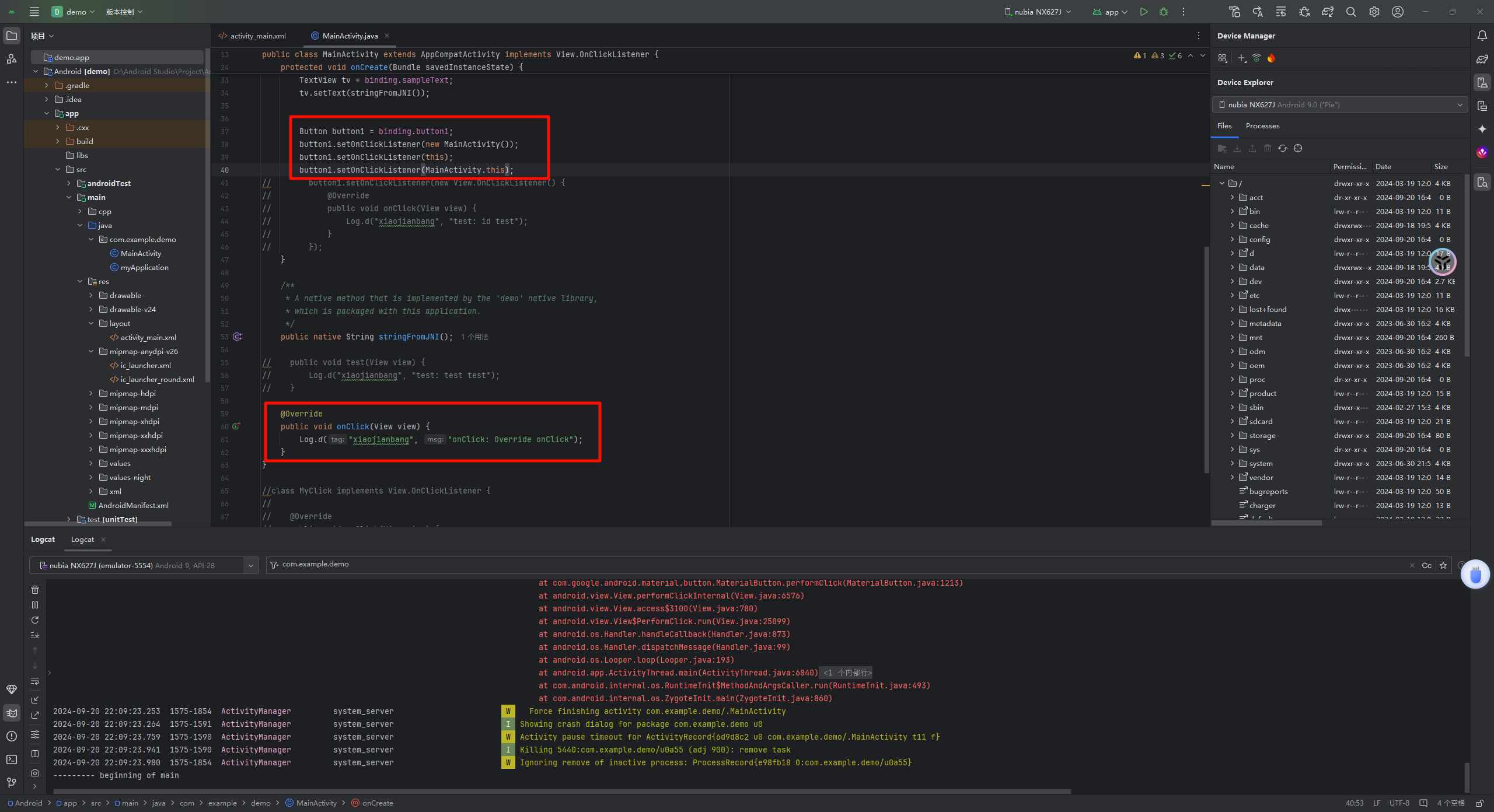This screenshot has height=812, width=1494.
Task: Click the horizontal scrollbar under Logcat output
Action: point(561,792)
